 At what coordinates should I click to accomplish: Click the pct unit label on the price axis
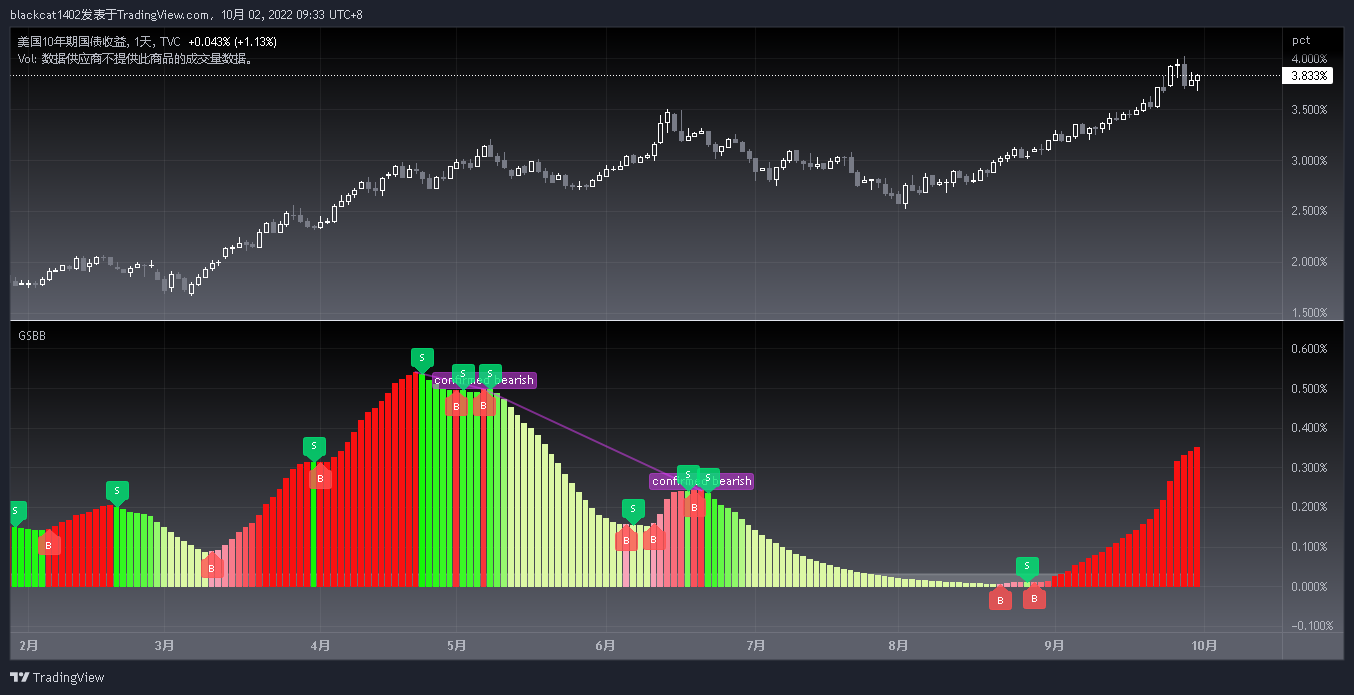(x=1301, y=40)
